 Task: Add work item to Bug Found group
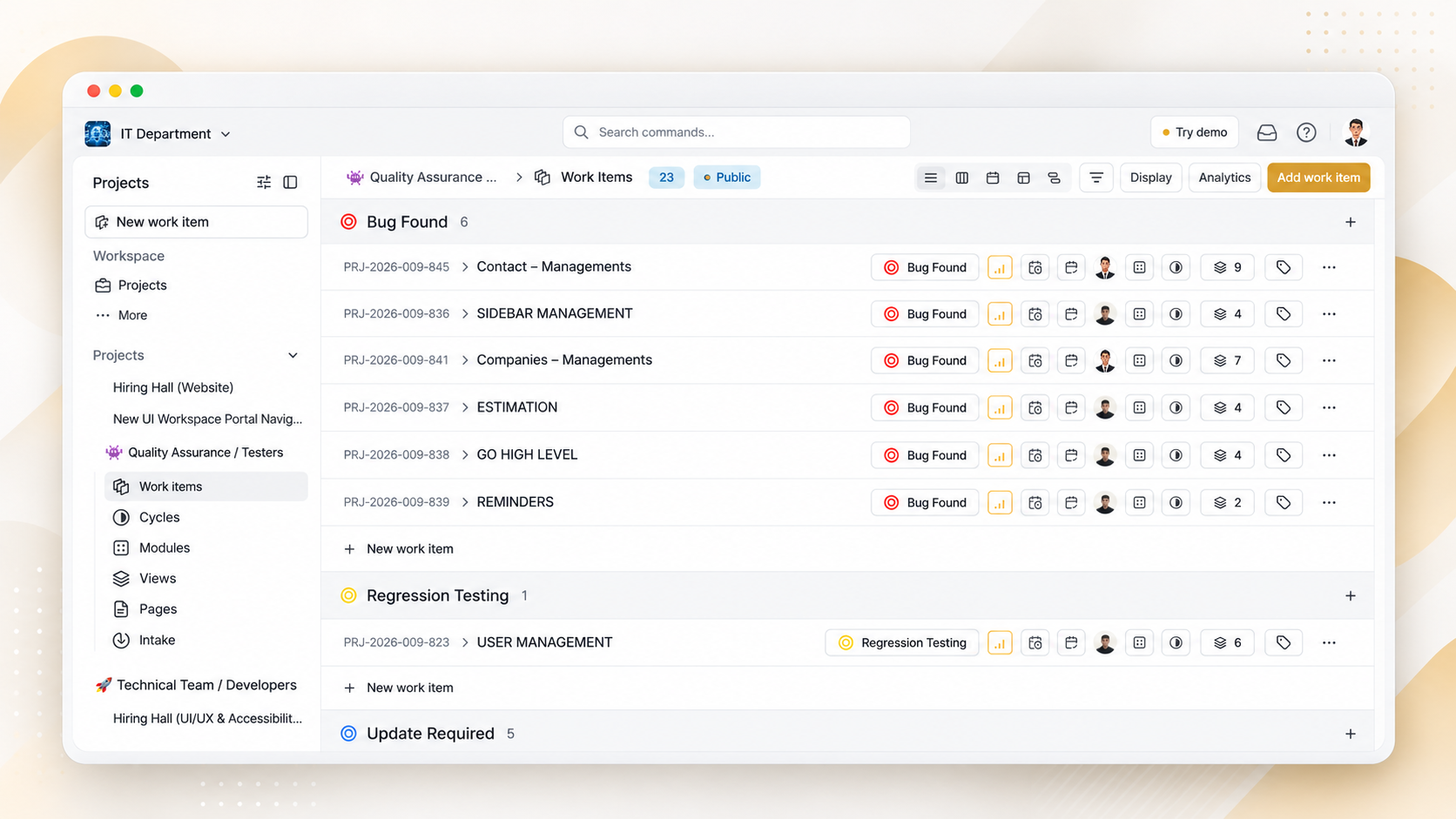pyautogui.click(x=1351, y=222)
